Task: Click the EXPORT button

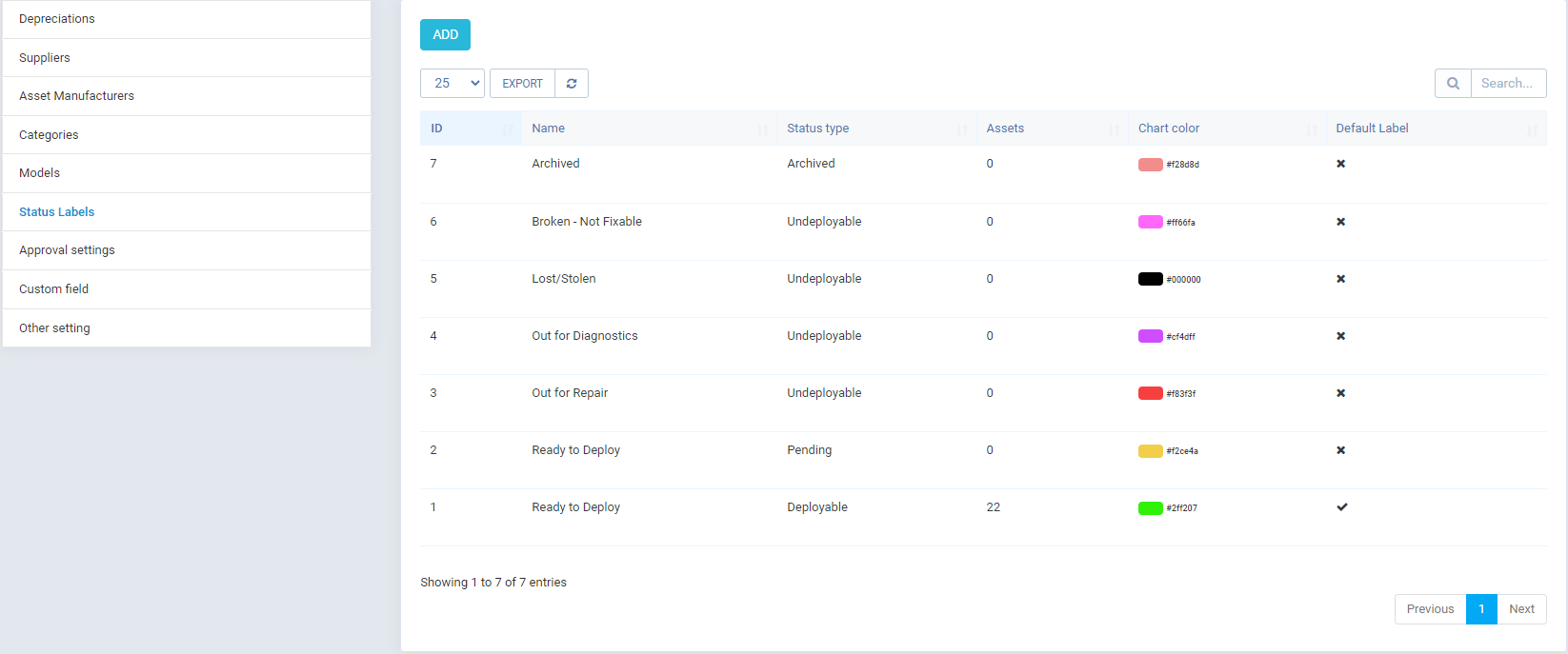Action: click(522, 84)
